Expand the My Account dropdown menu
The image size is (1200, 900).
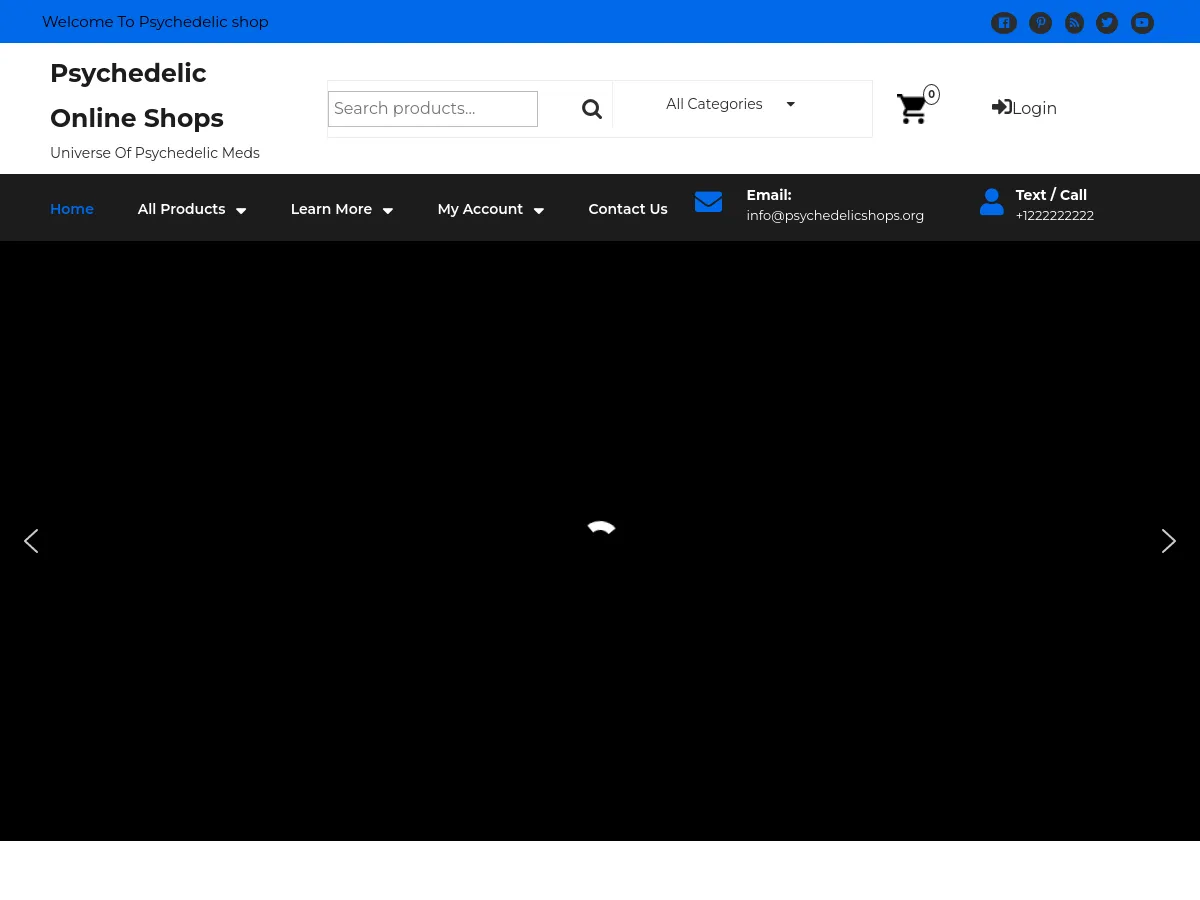490,209
